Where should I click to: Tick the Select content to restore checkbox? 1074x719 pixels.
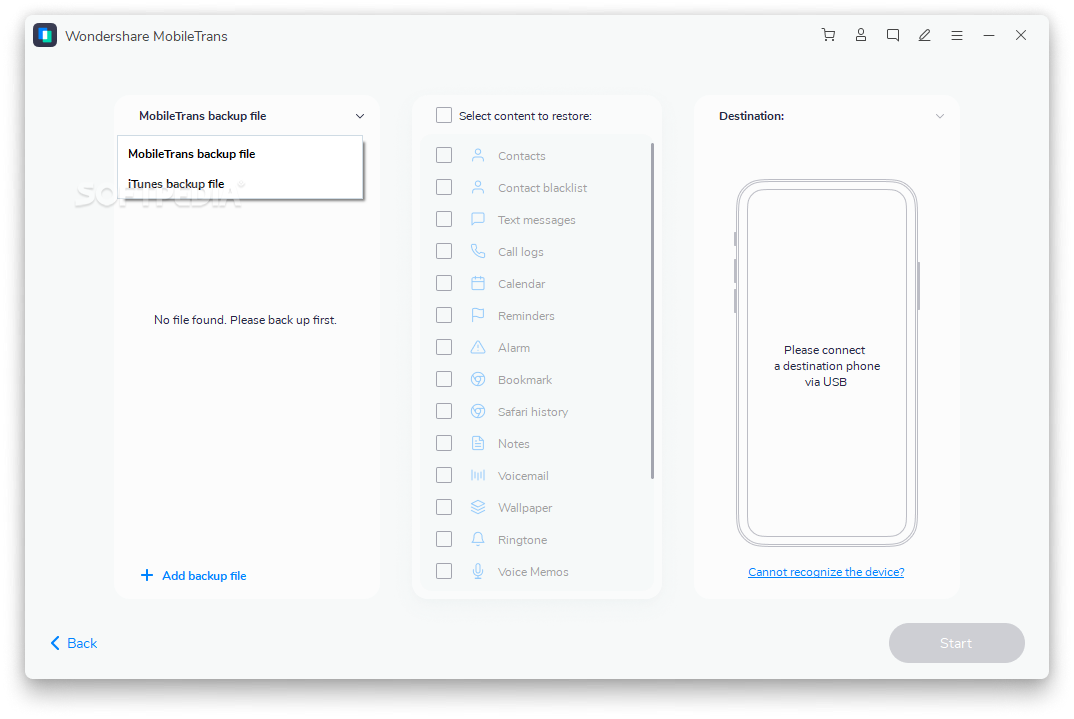tap(444, 115)
